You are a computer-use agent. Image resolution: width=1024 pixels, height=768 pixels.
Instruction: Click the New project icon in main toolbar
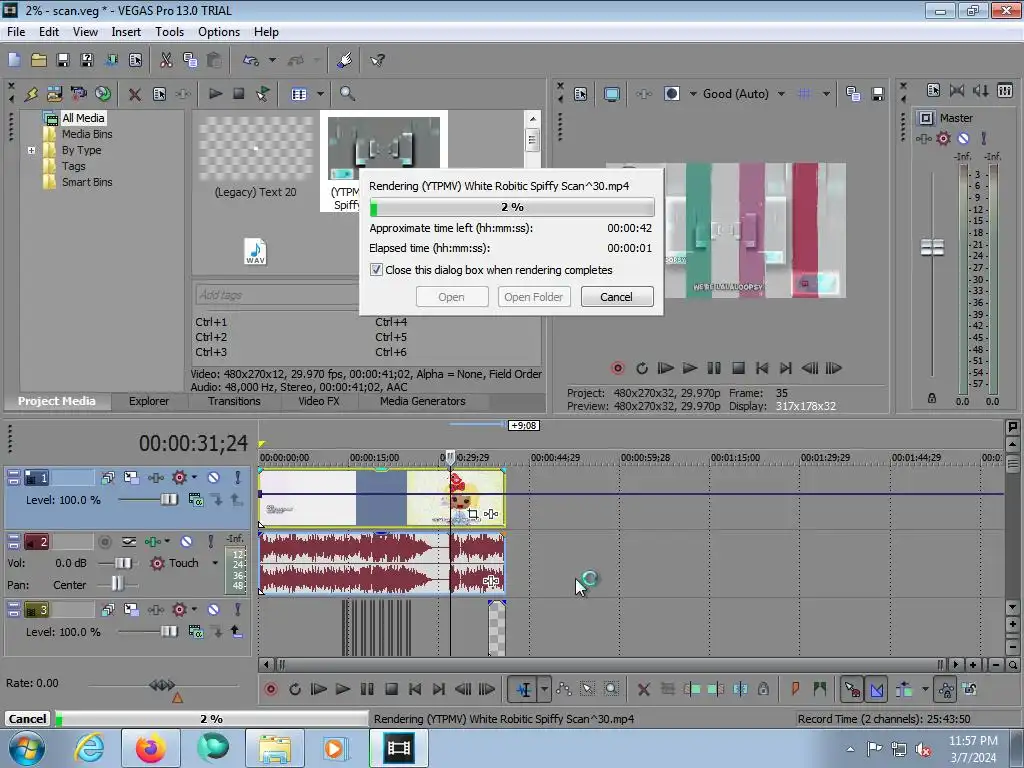14,60
